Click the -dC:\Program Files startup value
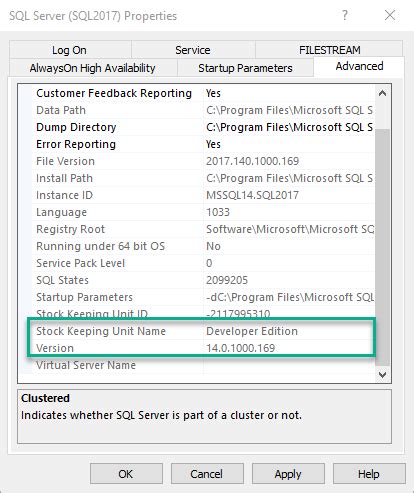The width and height of the screenshot is (414, 493). point(289,297)
